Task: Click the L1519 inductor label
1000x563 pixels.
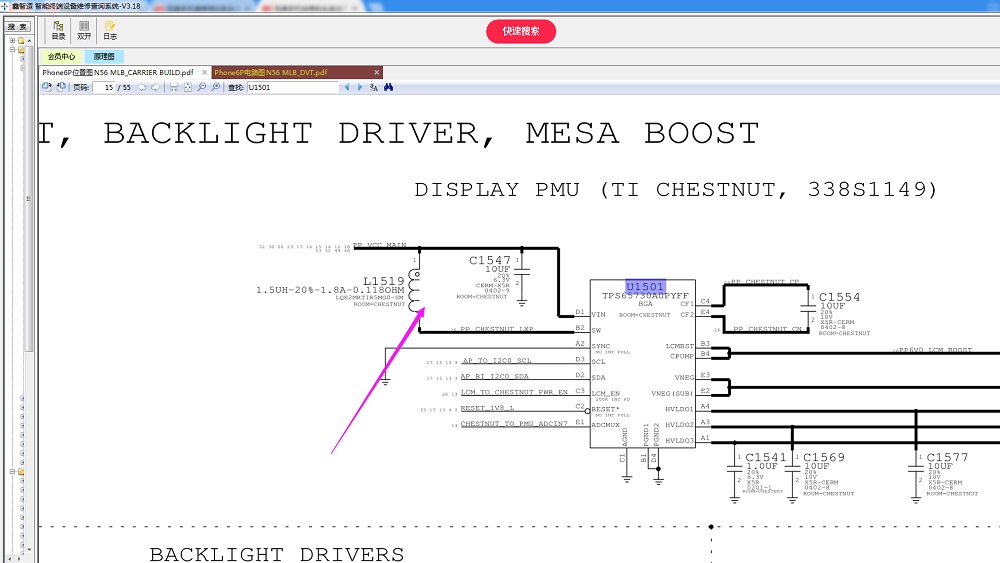Action: click(x=383, y=281)
